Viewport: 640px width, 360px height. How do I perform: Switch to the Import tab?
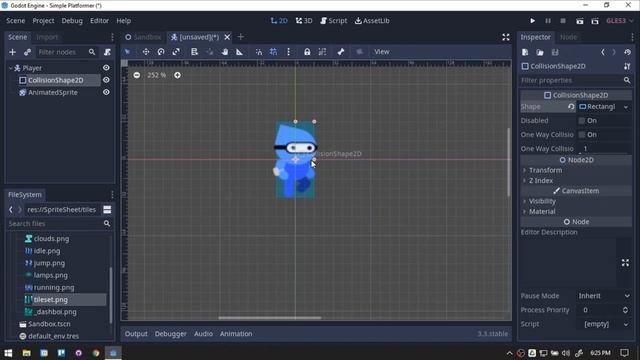click(47, 37)
